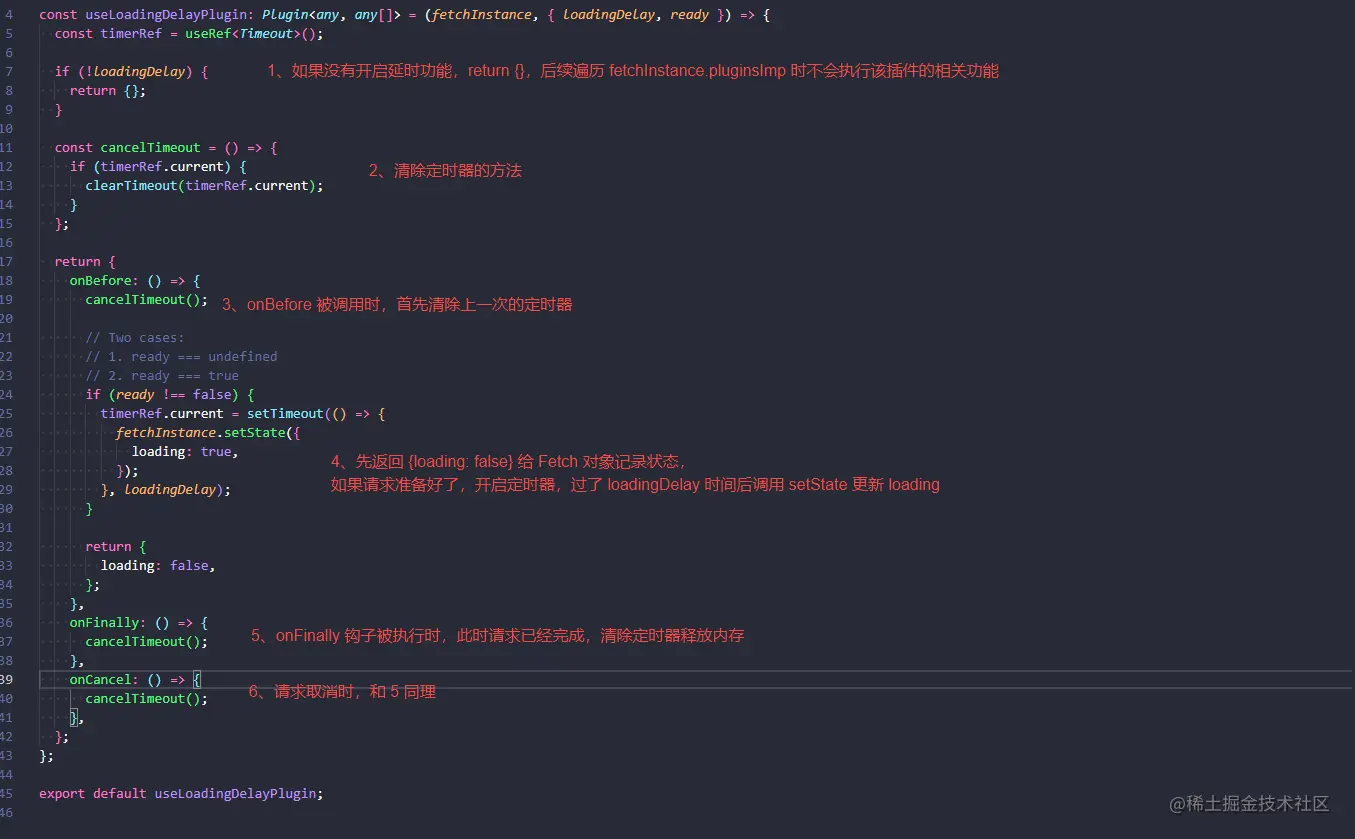Click the ready parameter in the destructured arguments
Viewport: 1355px width, 839px height.
pos(690,15)
